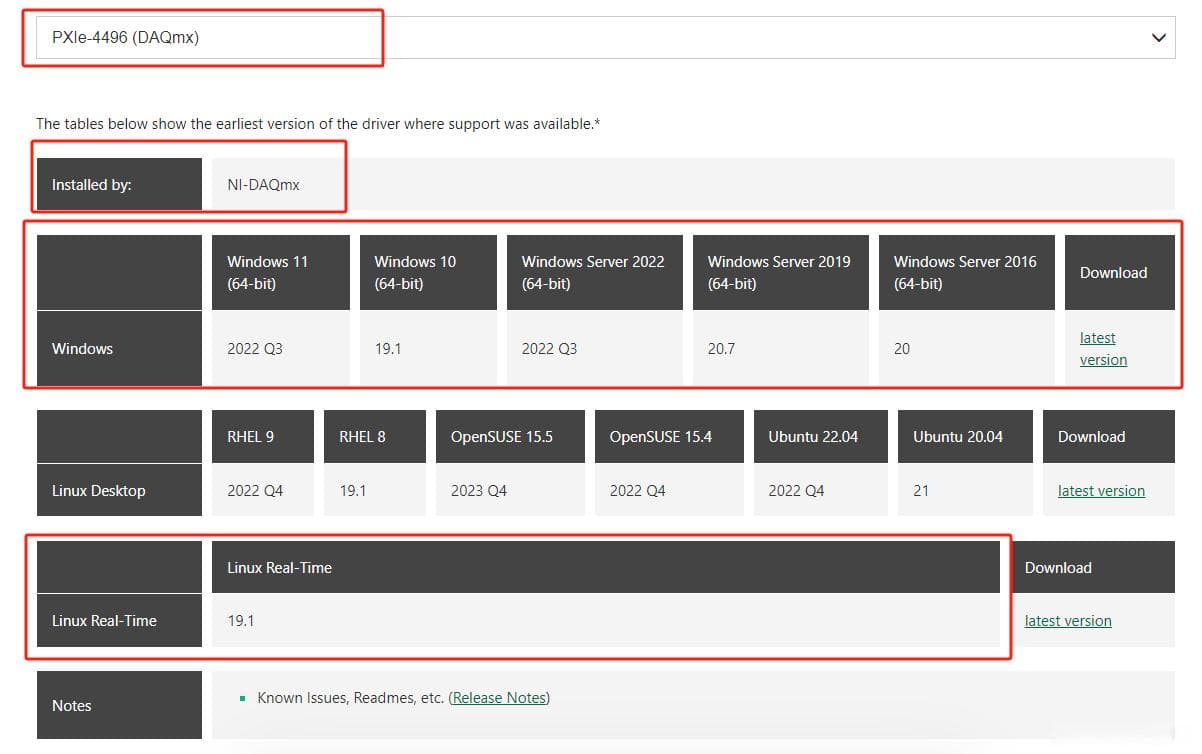
Task: Click the Ubuntu 22.04 column header
Action: pyautogui.click(x=821, y=436)
